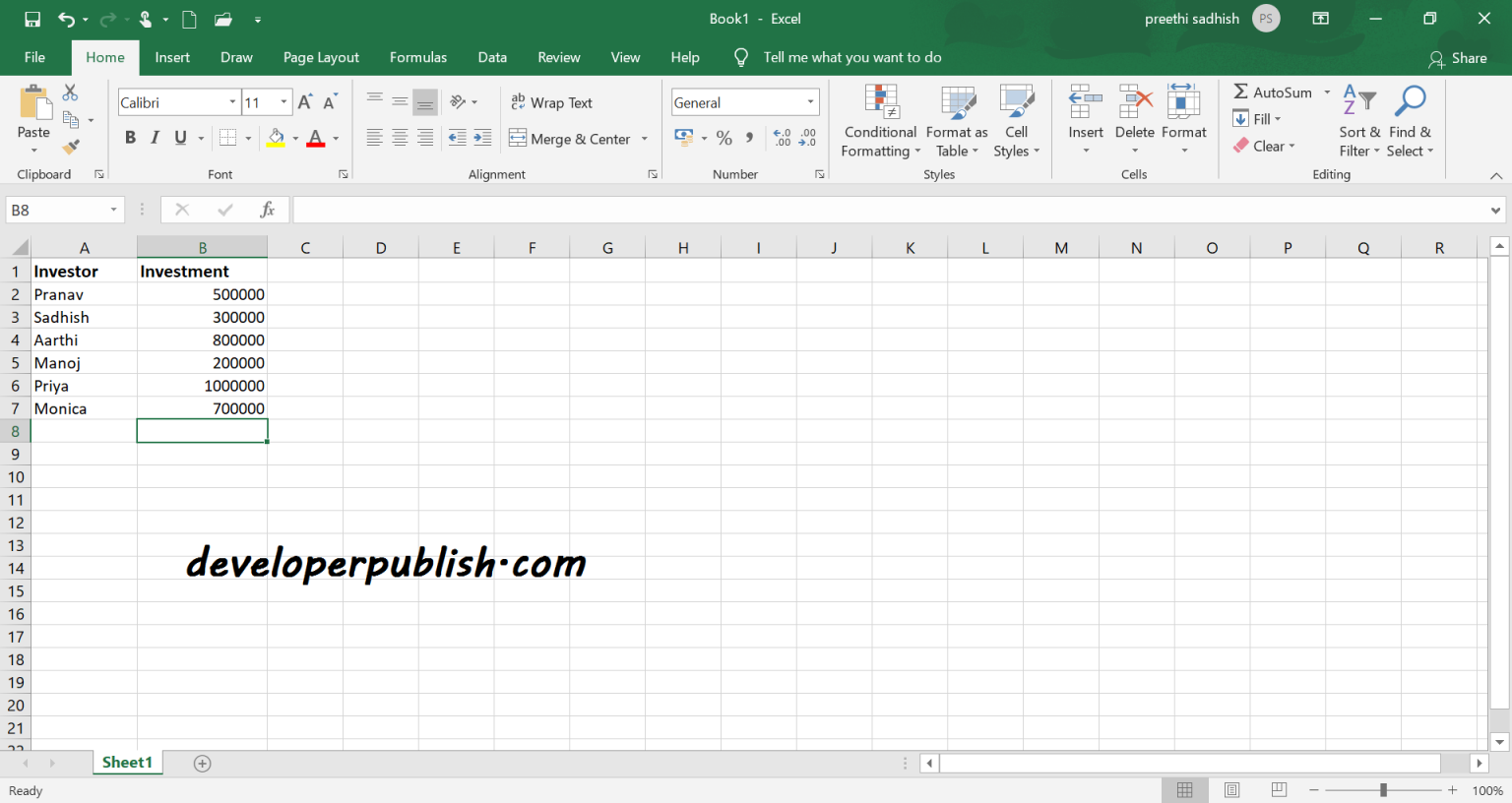Click the AutoSum button
Viewport: 1512px width, 803px height.
pyautogui.click(x=1272, y=92)
